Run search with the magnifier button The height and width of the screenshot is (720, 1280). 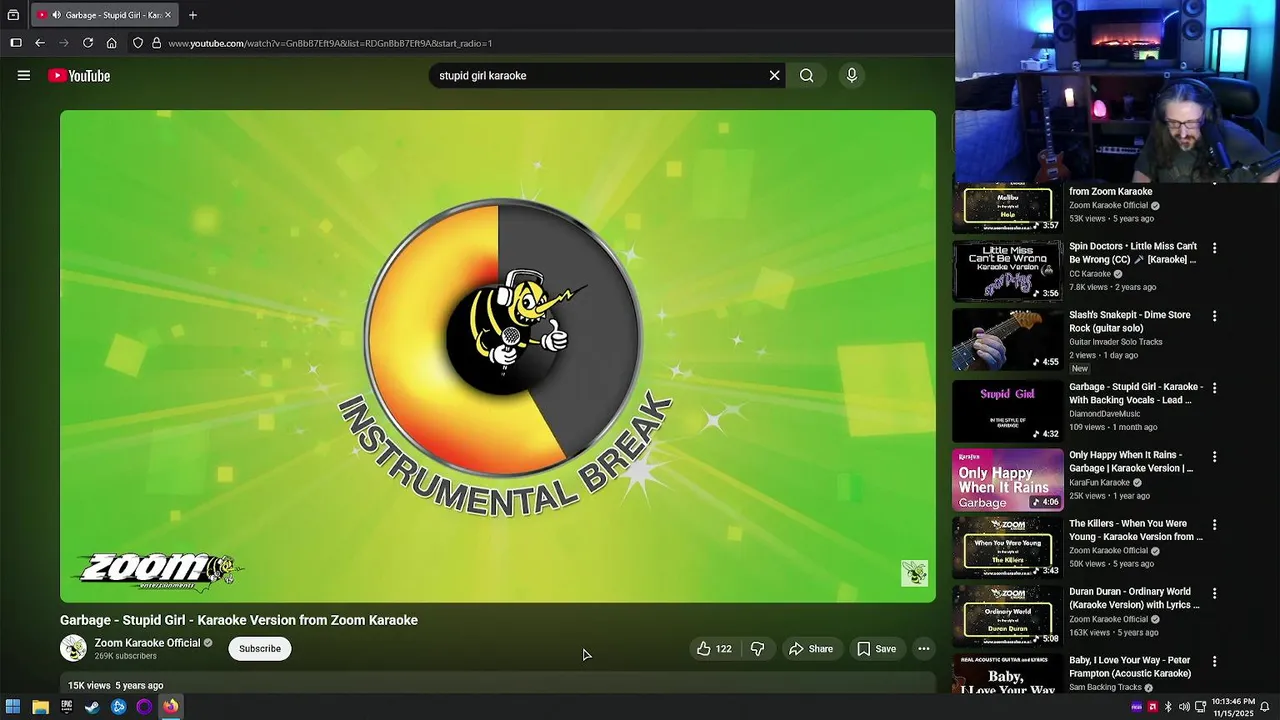tap(806, 75)
